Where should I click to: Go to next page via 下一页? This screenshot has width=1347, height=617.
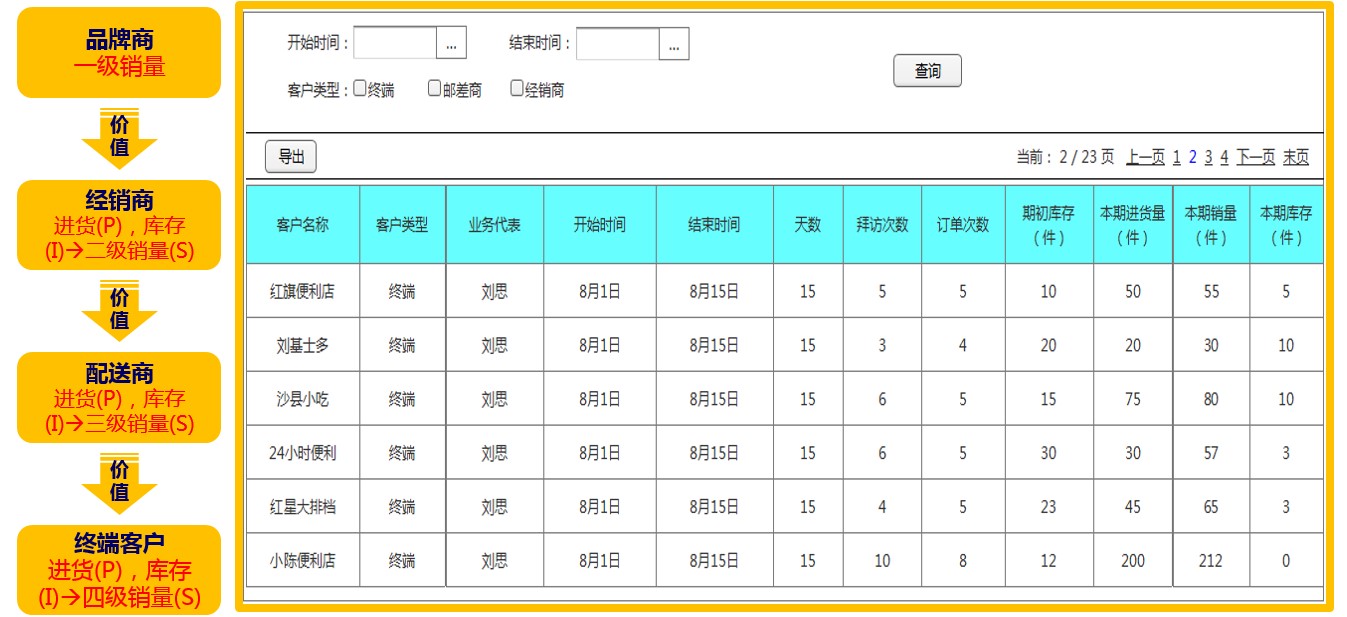point(1255,157)
